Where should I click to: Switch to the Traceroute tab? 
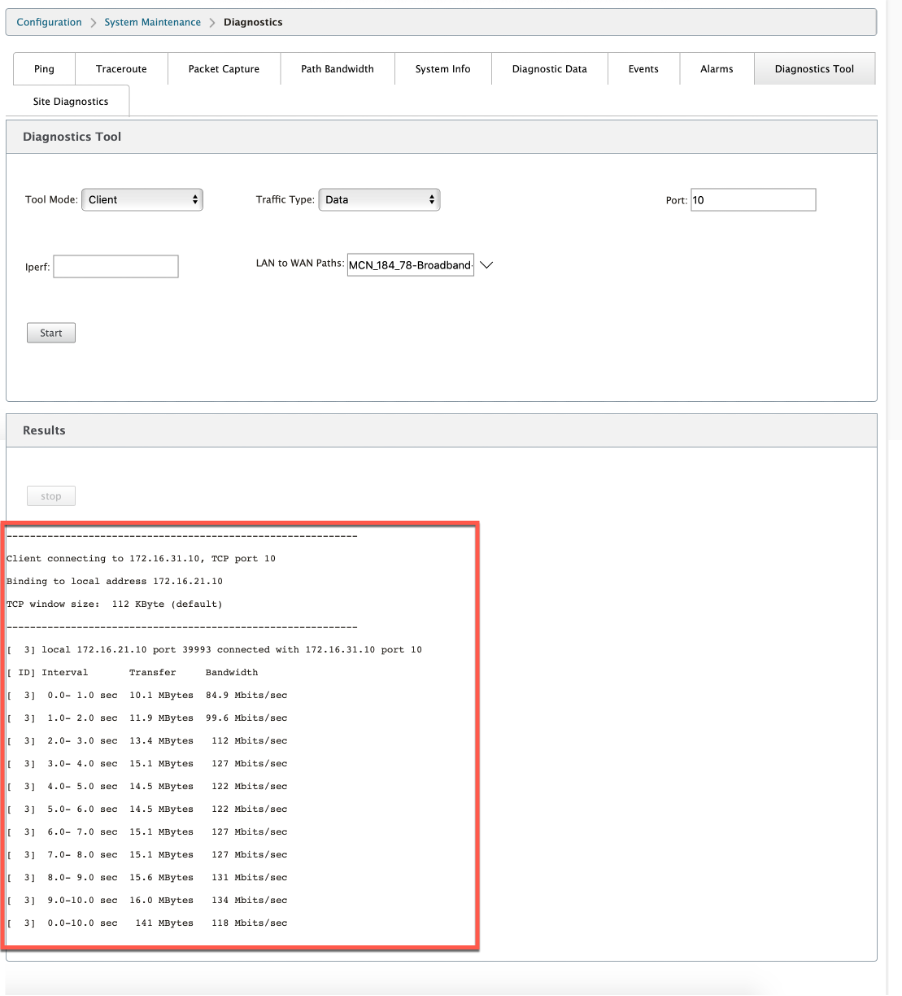[x=121, y=69]
